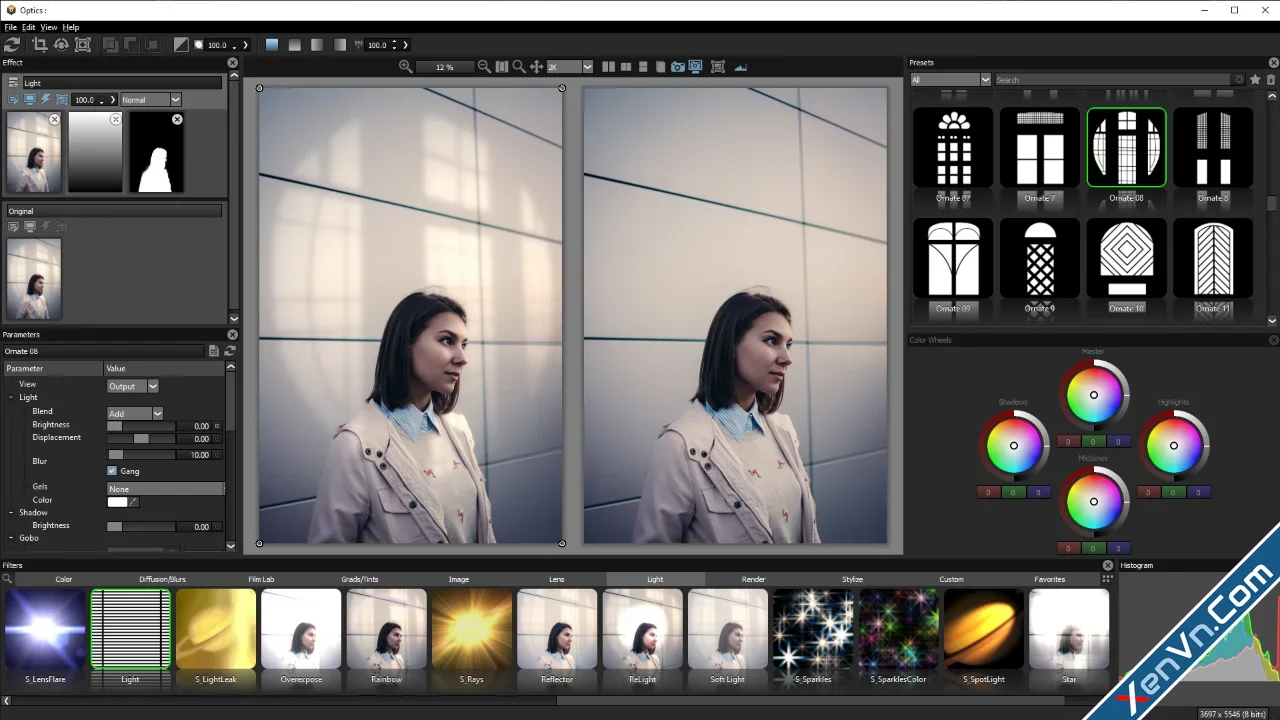Select the Overexpose filter thumbnail

click(301, 629)
